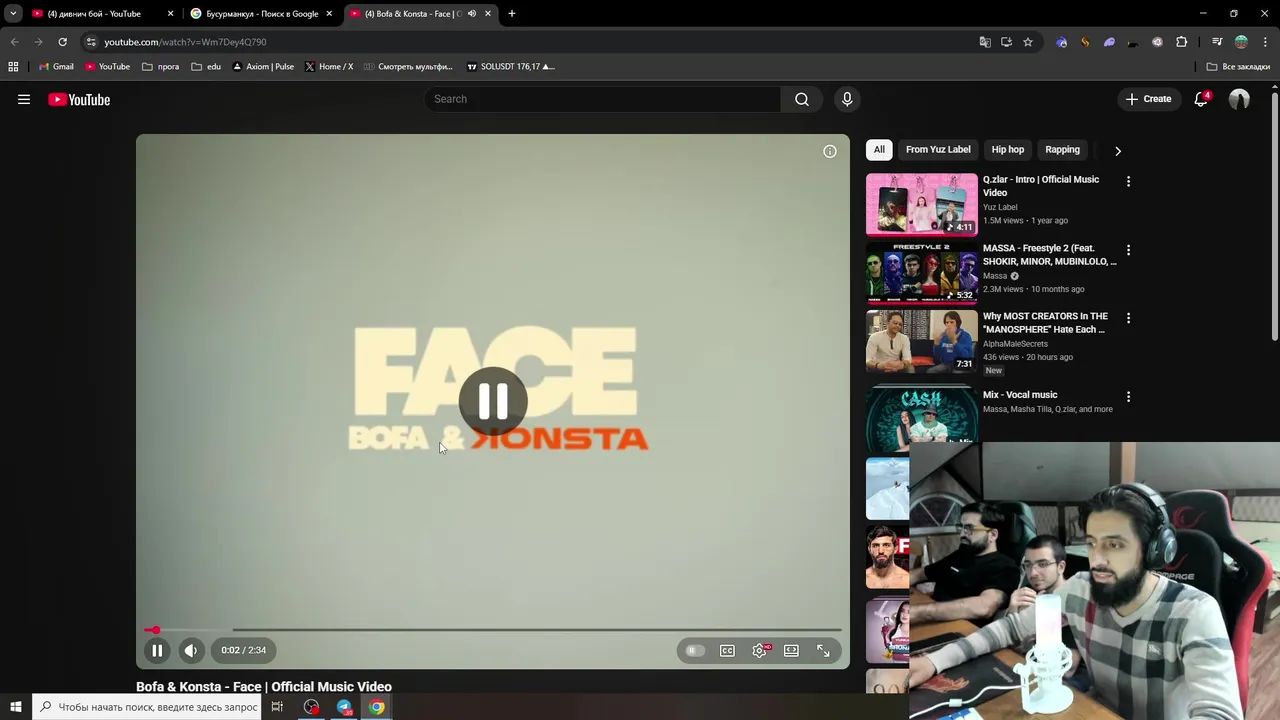Open the MANOSPHERE video thumbnail
This screenshot has width=1280, height=720.
922,341
